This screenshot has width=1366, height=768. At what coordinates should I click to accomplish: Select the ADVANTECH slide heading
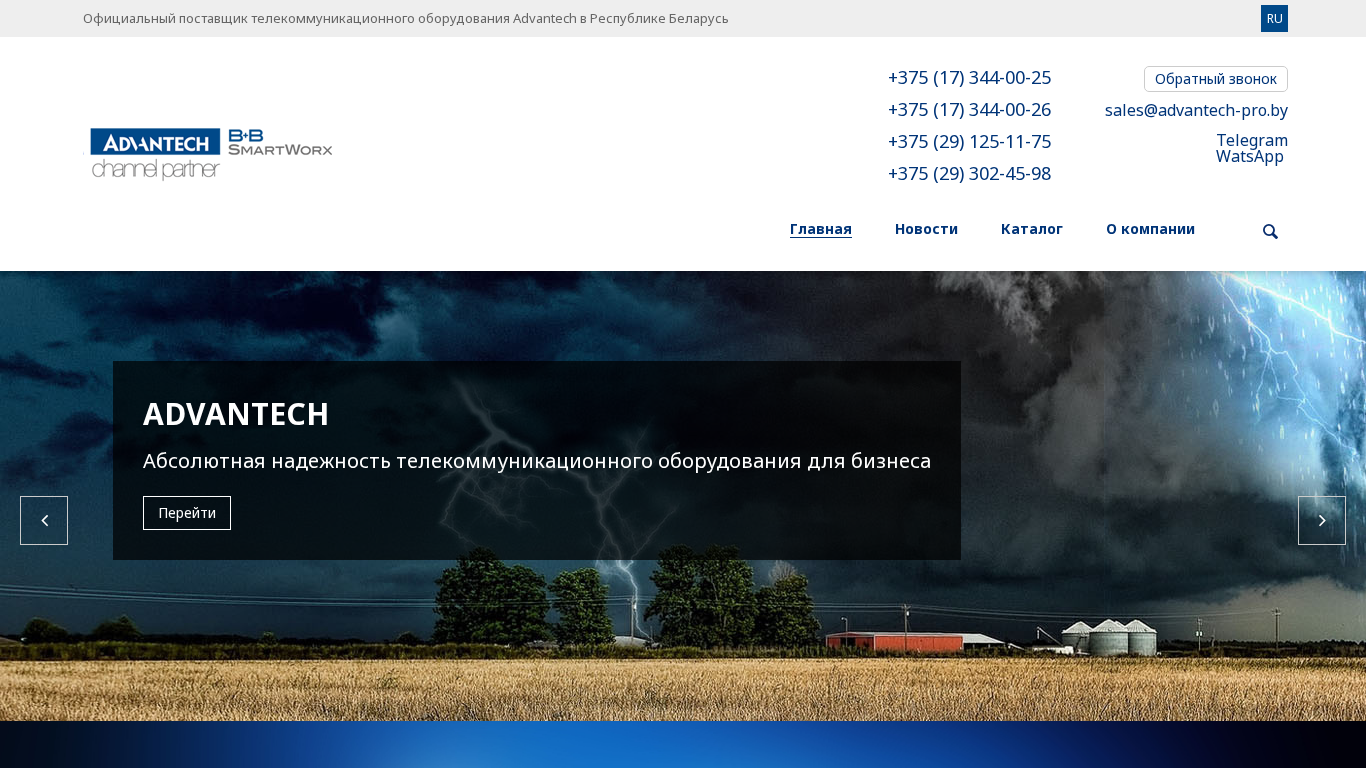pos(236,414)
